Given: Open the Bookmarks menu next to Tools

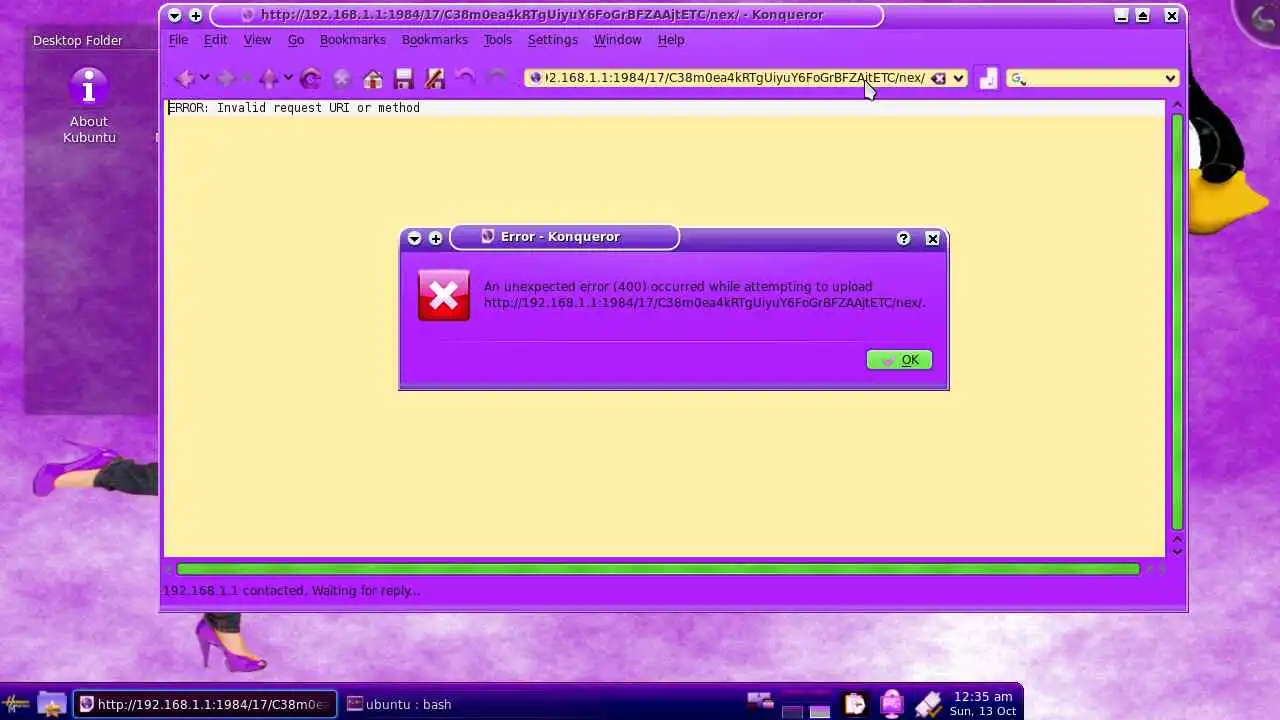Looking at the screenshot, I should point(434,40).
